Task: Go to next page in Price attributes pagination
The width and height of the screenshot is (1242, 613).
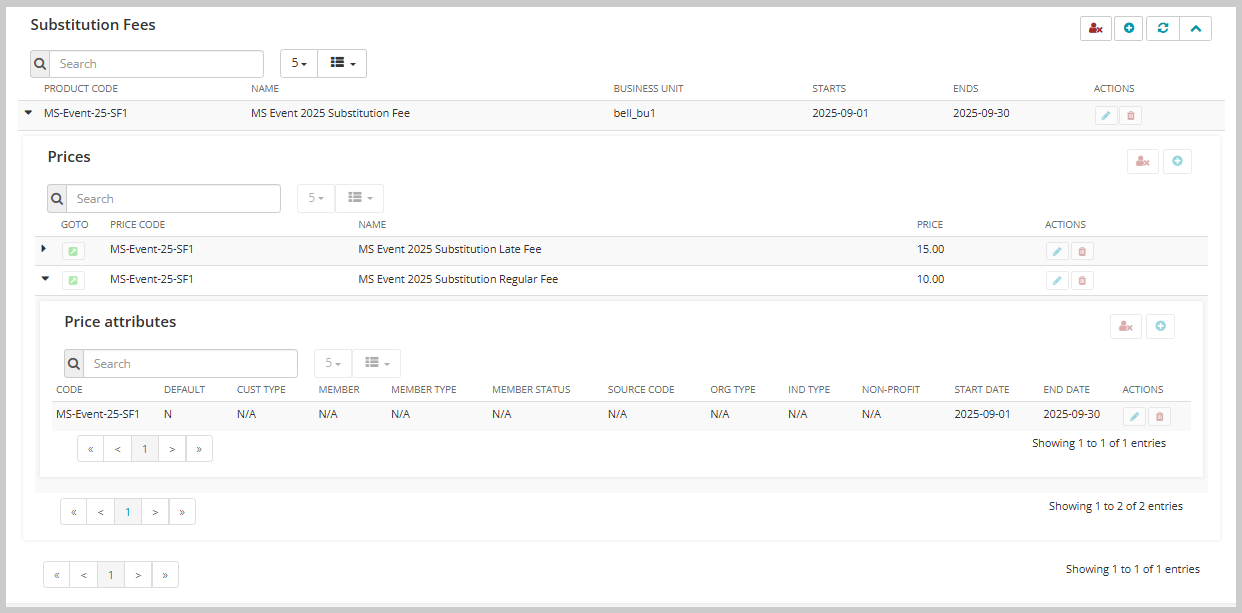Action: tap(172, 449)
